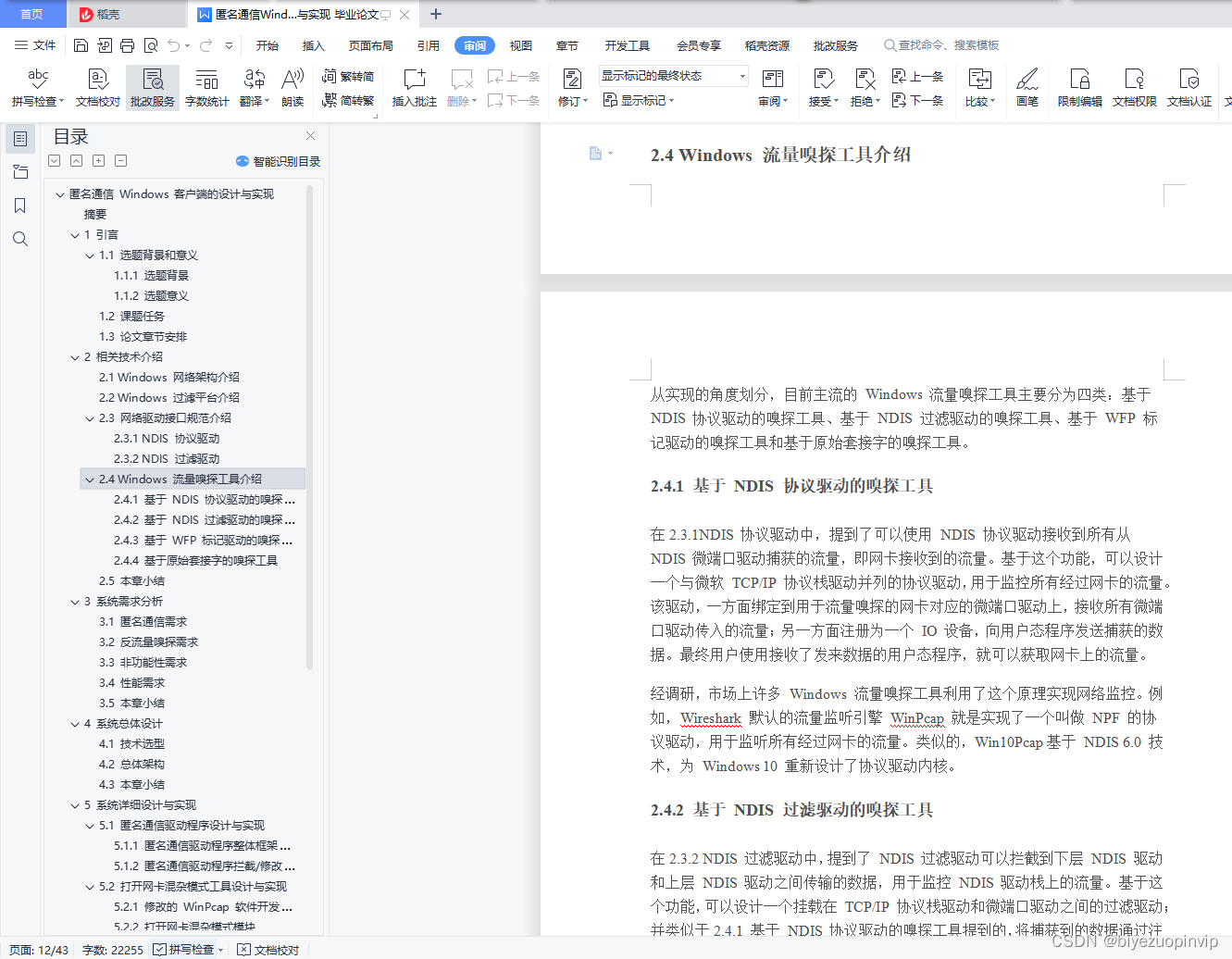The image size is (1232, 959).
Task: Open the 字数统计 word count tool
Action: pyautogui.click(x=205, y=88)
